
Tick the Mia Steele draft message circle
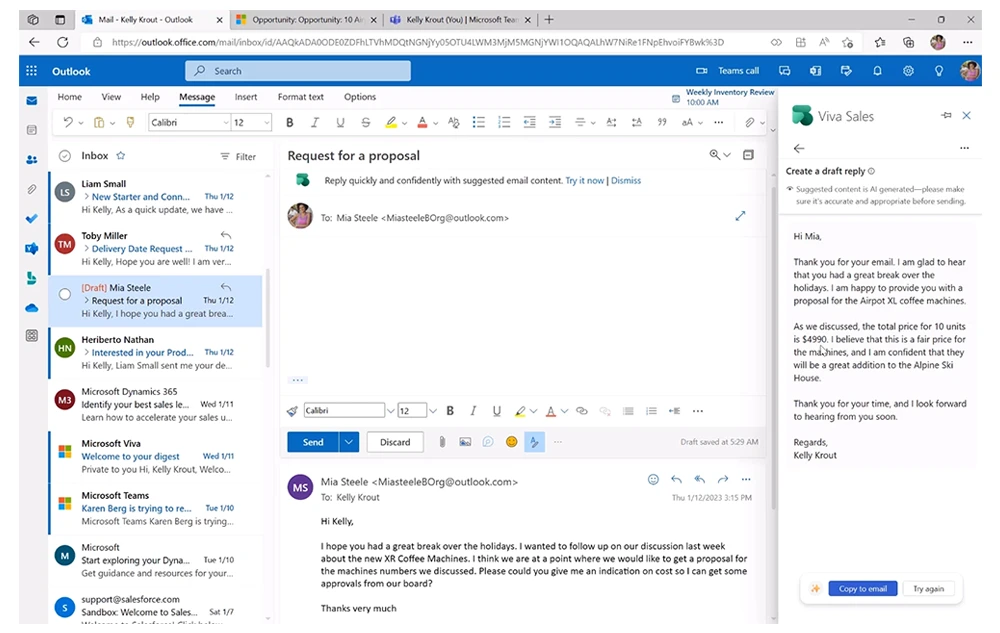[x=64, y=295]
